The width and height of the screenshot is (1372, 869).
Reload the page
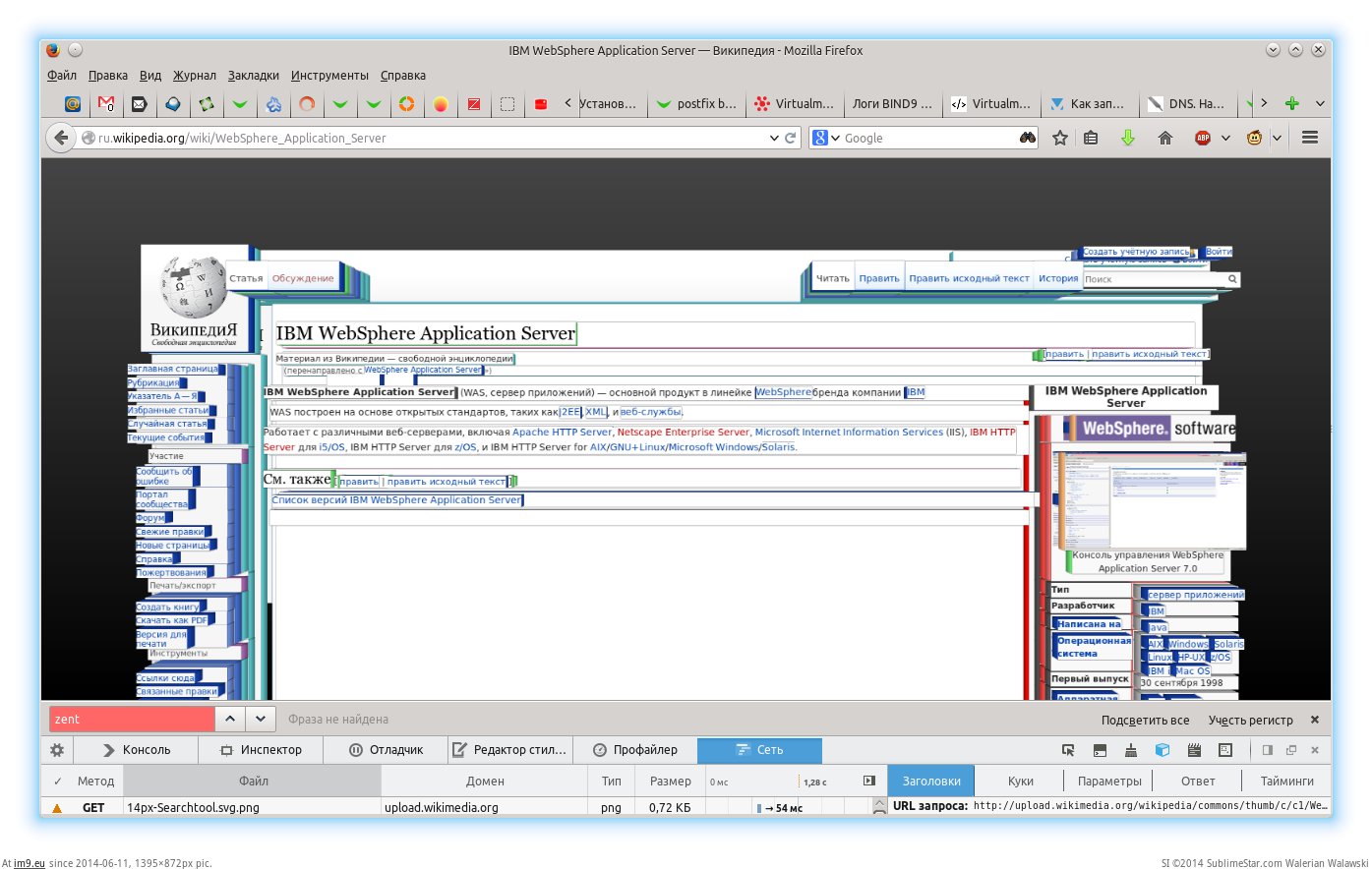click(x=790, y=138)
